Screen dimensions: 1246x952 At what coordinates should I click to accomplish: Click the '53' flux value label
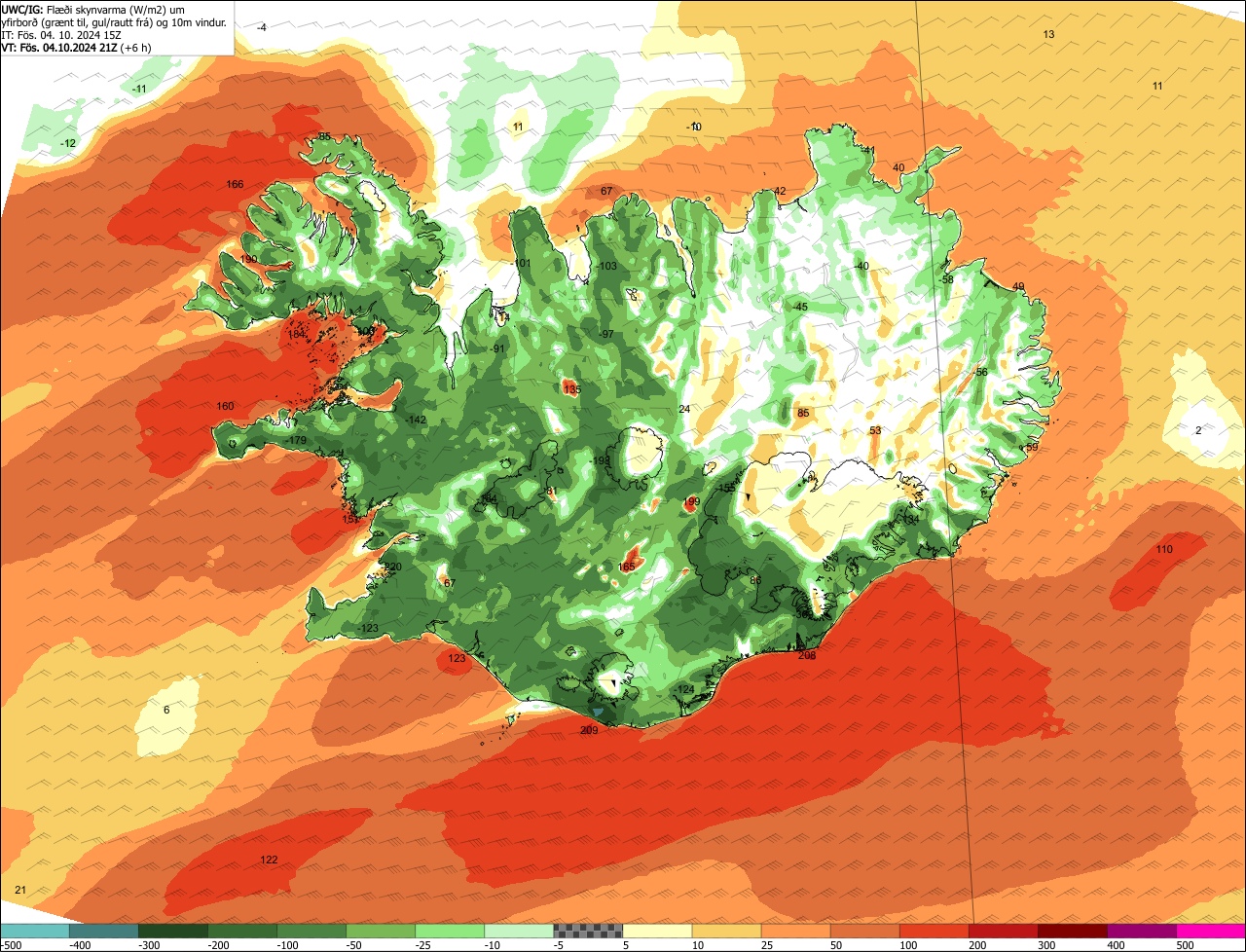coord(875,431)
